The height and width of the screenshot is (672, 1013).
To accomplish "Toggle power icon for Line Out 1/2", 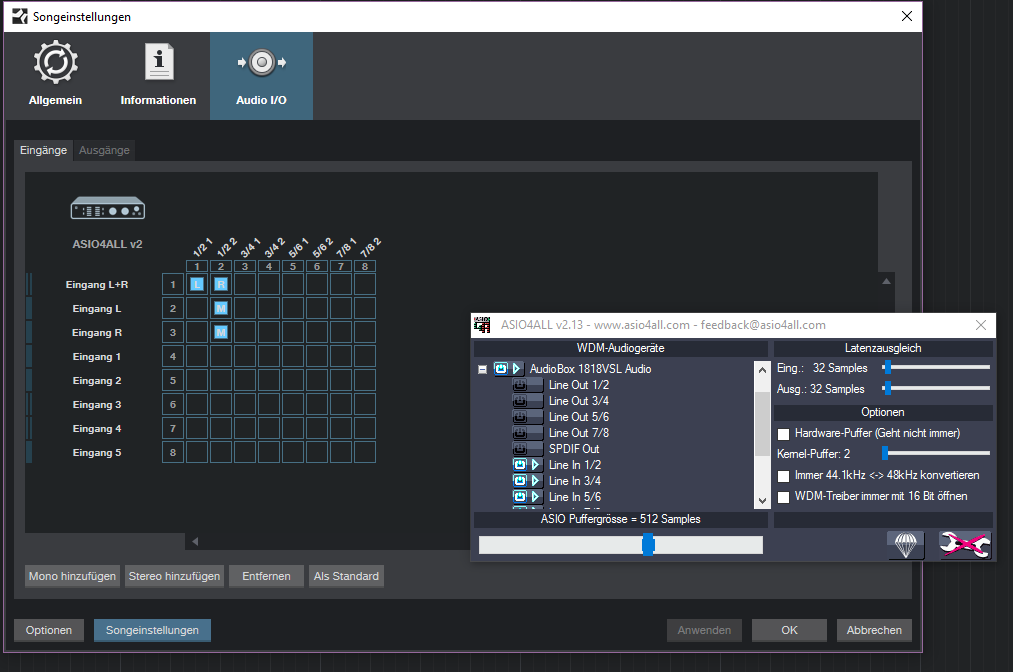I will pos(520,385).
